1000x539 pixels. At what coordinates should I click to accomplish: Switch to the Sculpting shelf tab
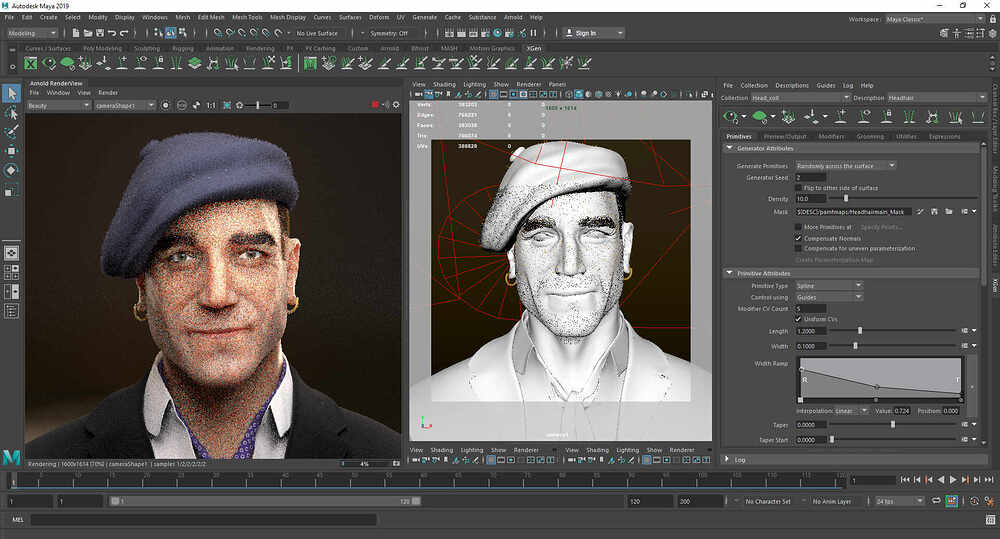pos(147,48)
